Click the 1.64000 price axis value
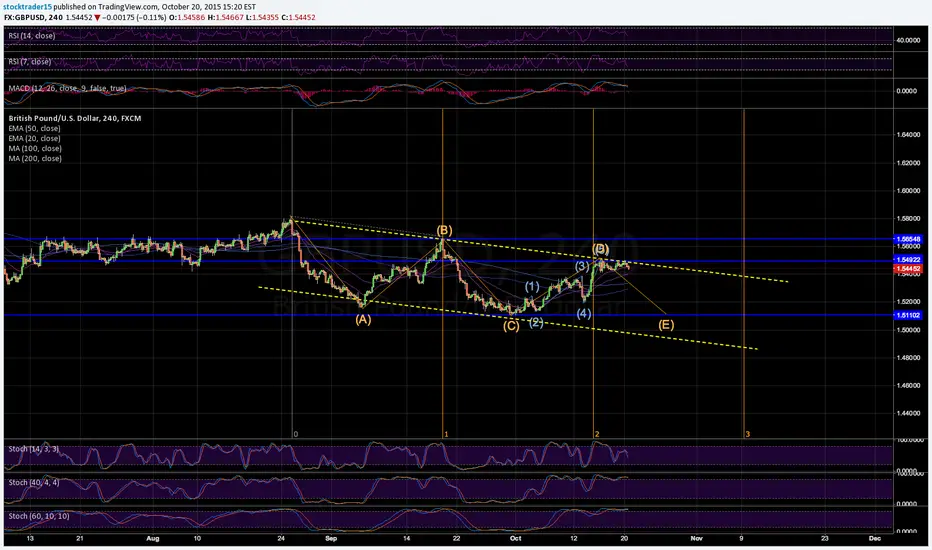Image resolution: width=932 pixels, height=550 pixels. tap(908, 135)
